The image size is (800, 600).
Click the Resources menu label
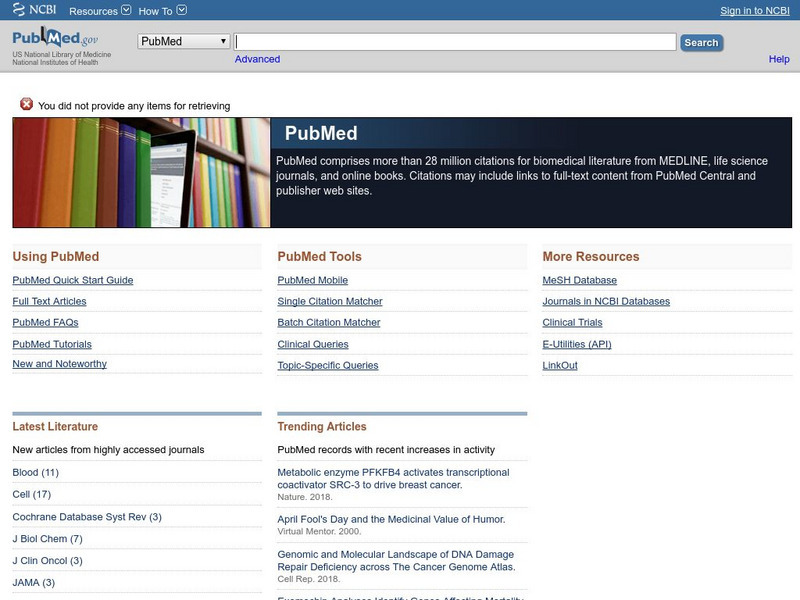93,11
